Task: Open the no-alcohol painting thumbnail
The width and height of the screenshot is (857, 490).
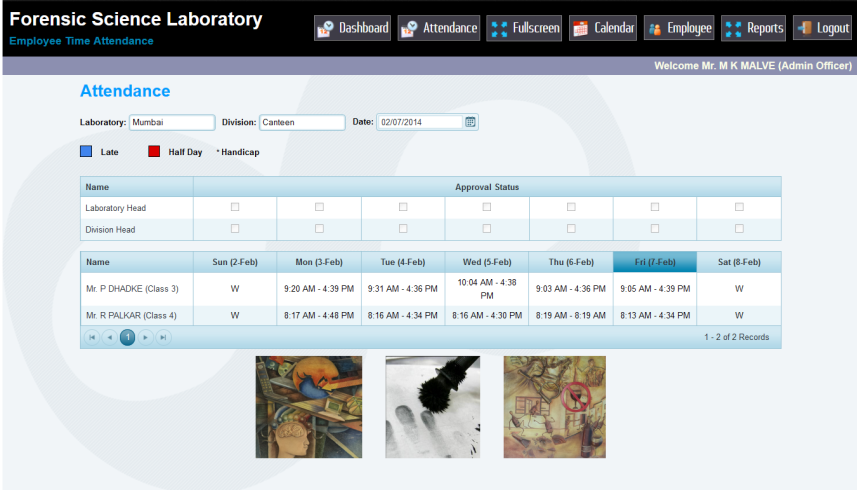Action: pos(555,407)
